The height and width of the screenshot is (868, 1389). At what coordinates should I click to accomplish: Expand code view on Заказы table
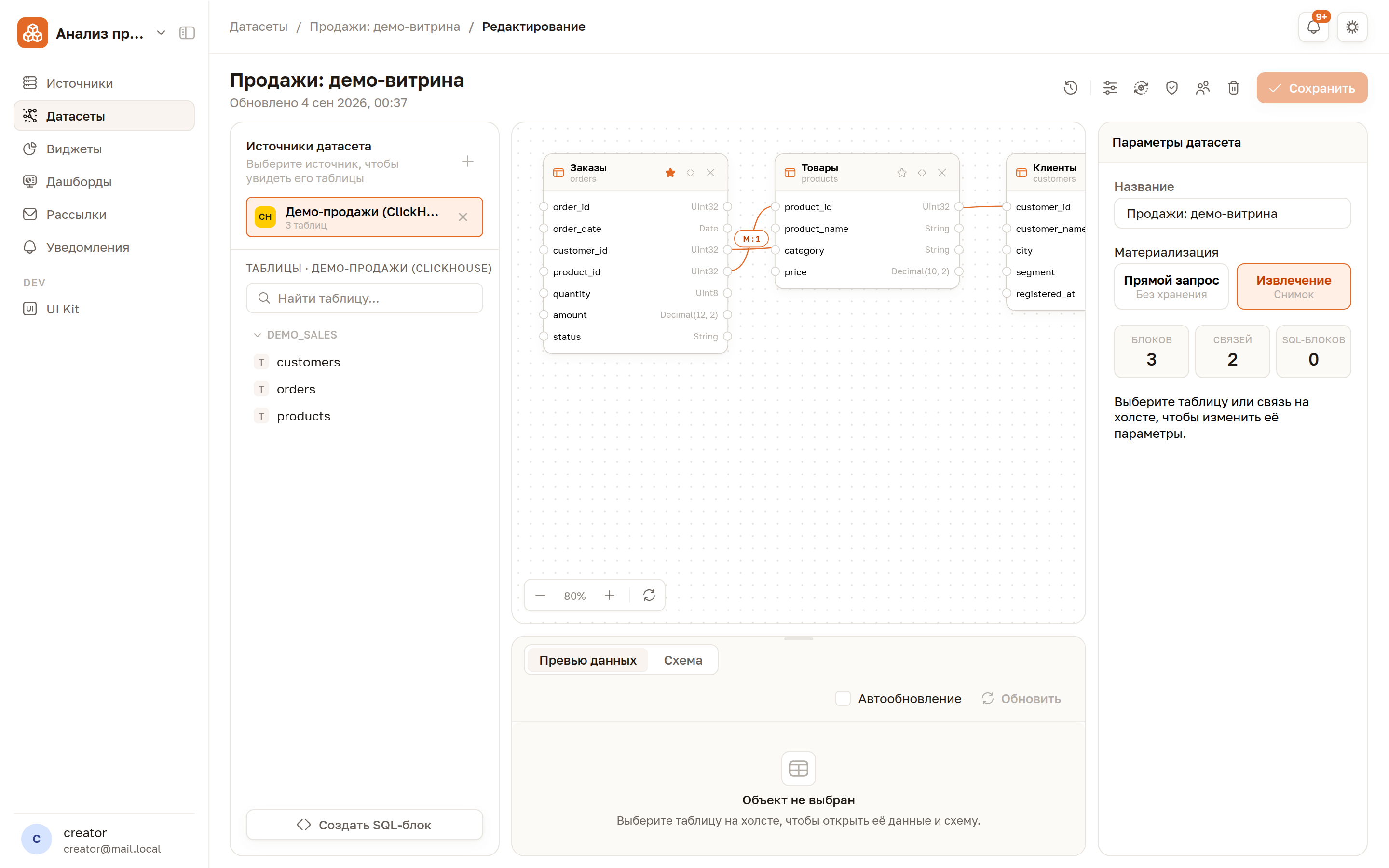click(x=691, y=173)
